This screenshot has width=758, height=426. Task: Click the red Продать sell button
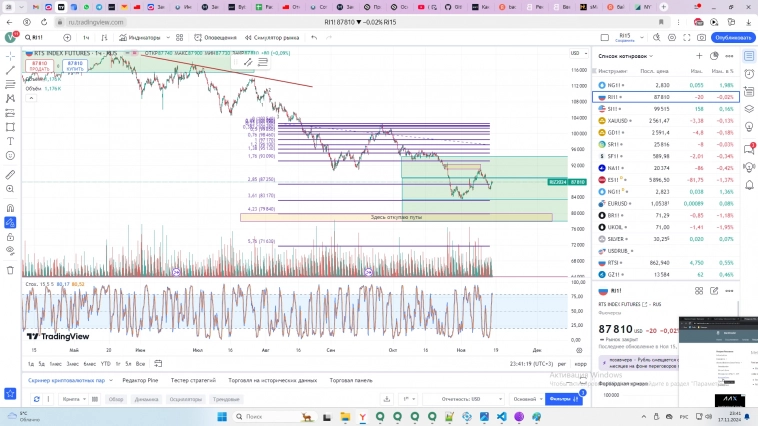pyautogui.click(x=39, y=65)
